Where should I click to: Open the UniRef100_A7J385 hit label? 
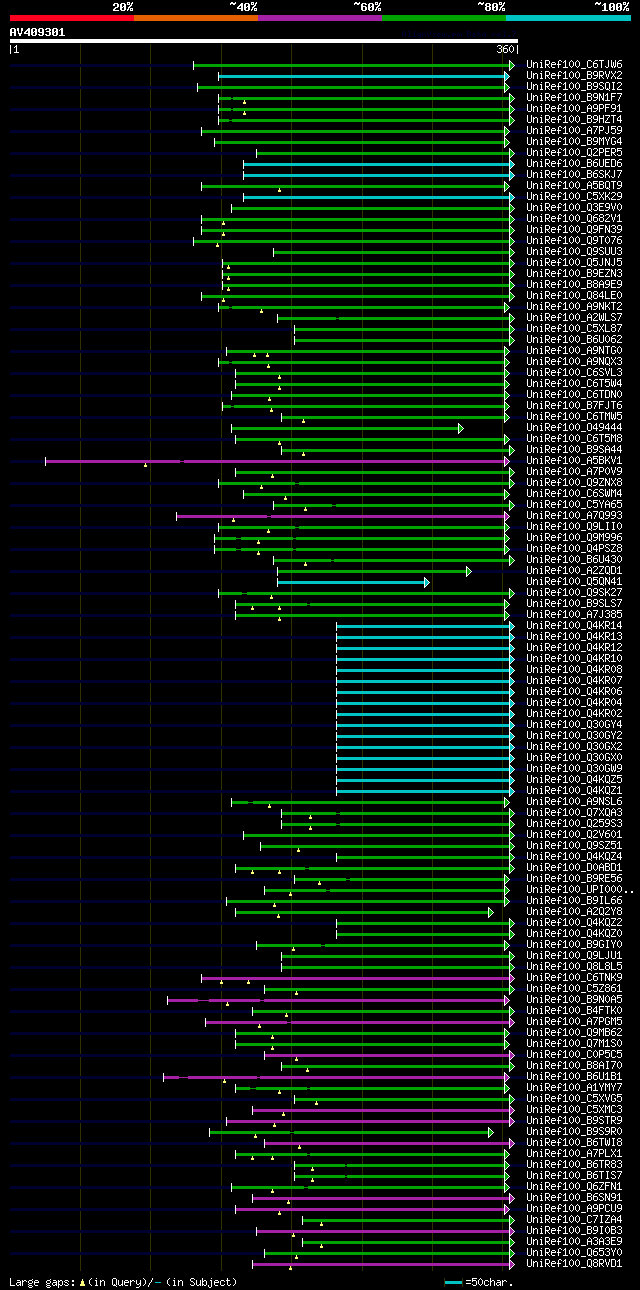573,615
